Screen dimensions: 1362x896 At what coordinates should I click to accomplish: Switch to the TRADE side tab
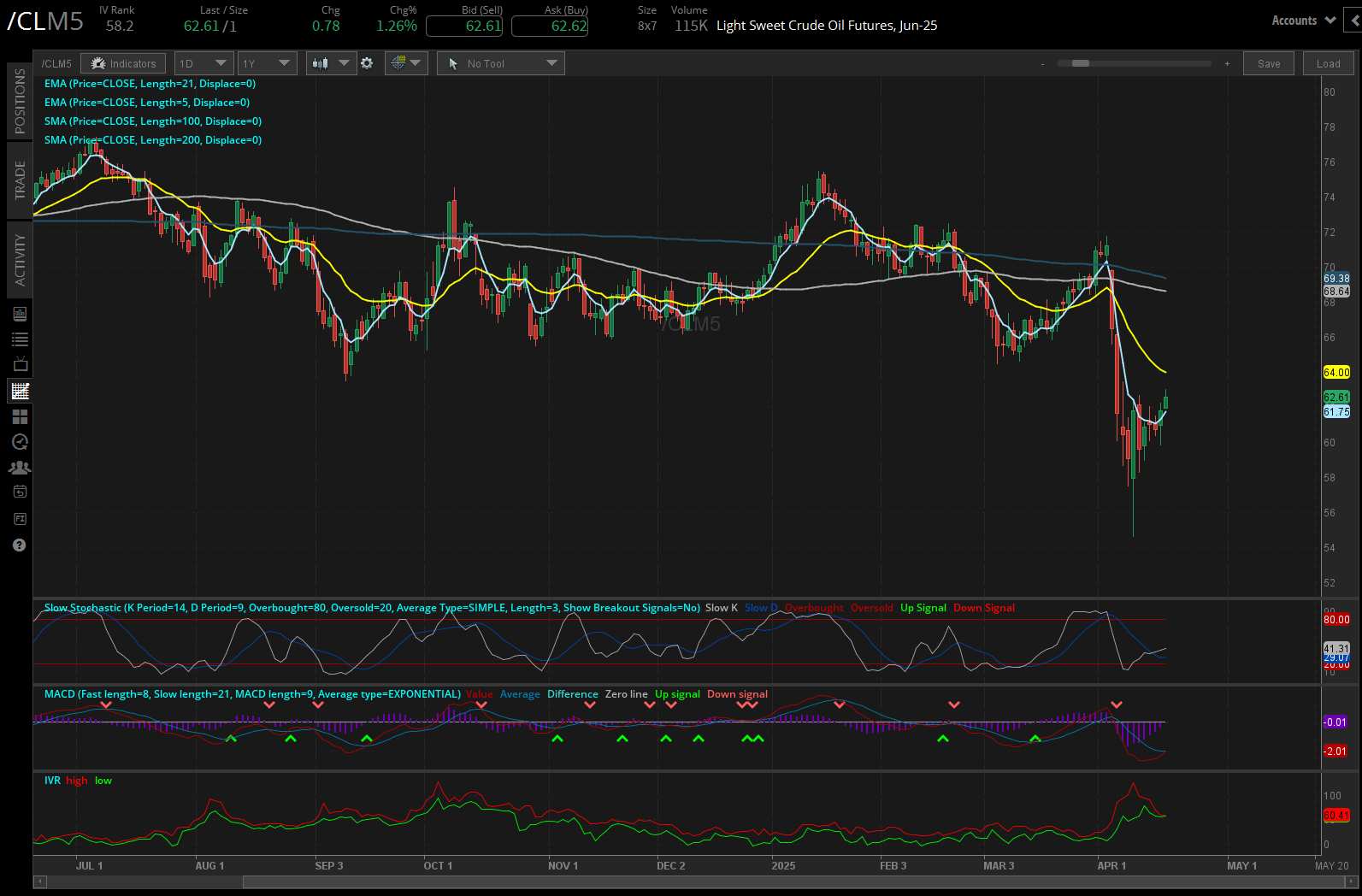pyautogui.click(x=20, y=180)
